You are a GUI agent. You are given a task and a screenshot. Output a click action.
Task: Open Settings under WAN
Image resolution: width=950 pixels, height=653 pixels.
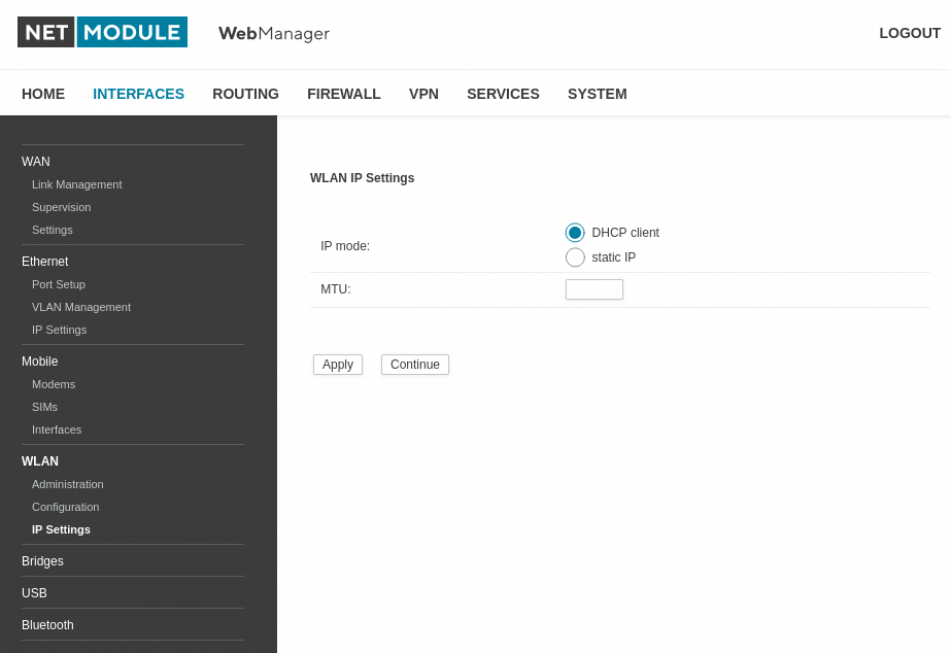pyautogui.click(x=52, y=230)
